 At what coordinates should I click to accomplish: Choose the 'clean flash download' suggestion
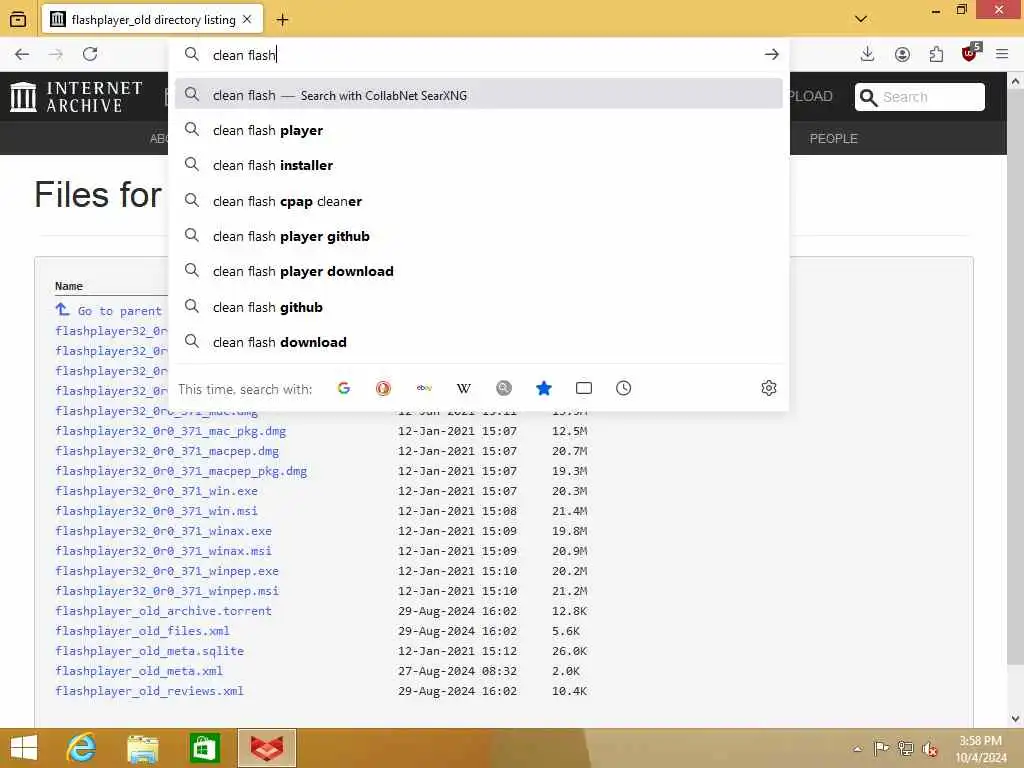pyautogui.click(x=479, y=342)
